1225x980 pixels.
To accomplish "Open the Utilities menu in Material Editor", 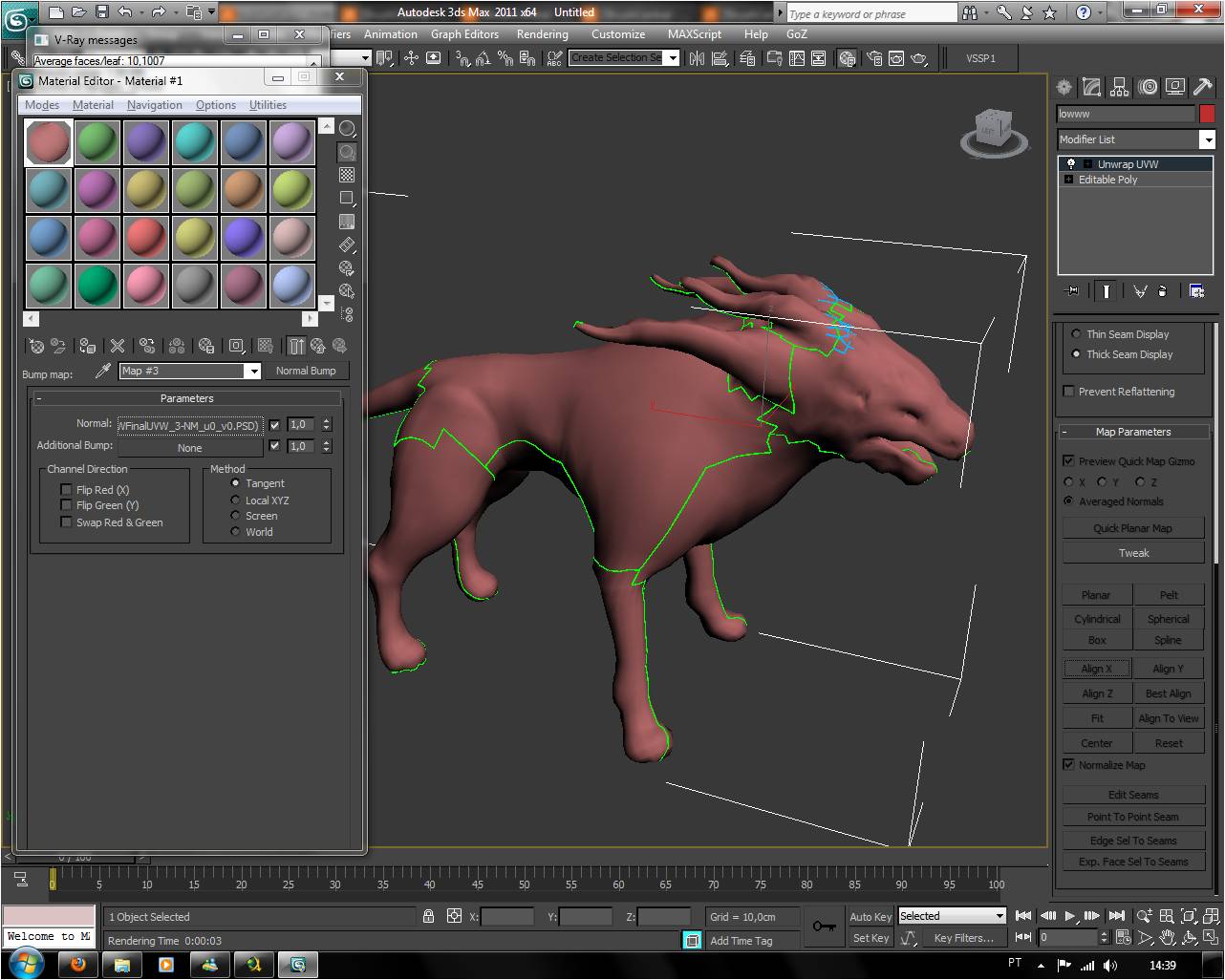I will click(268, 105).
